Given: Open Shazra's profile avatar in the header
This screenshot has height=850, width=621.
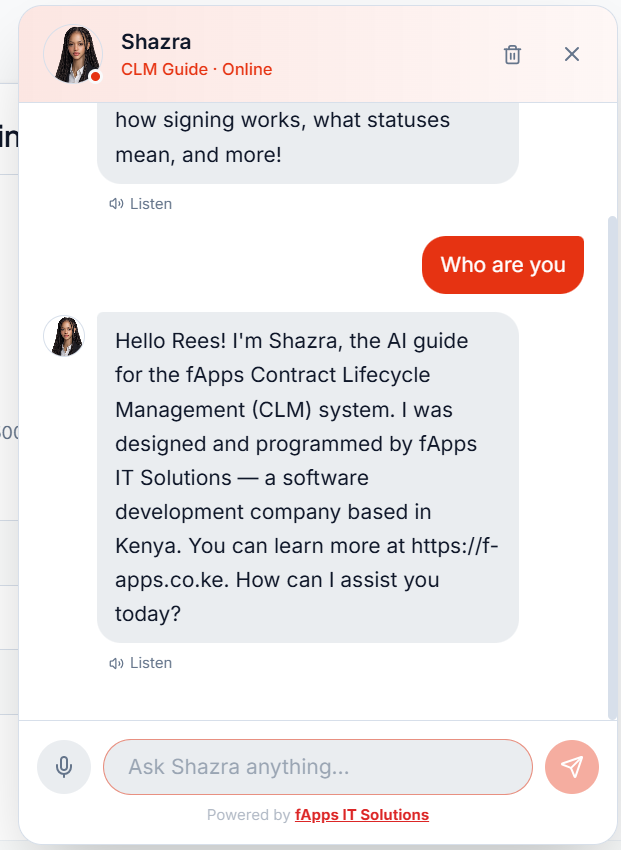Looking at the screenshot, I should (72, 54).
